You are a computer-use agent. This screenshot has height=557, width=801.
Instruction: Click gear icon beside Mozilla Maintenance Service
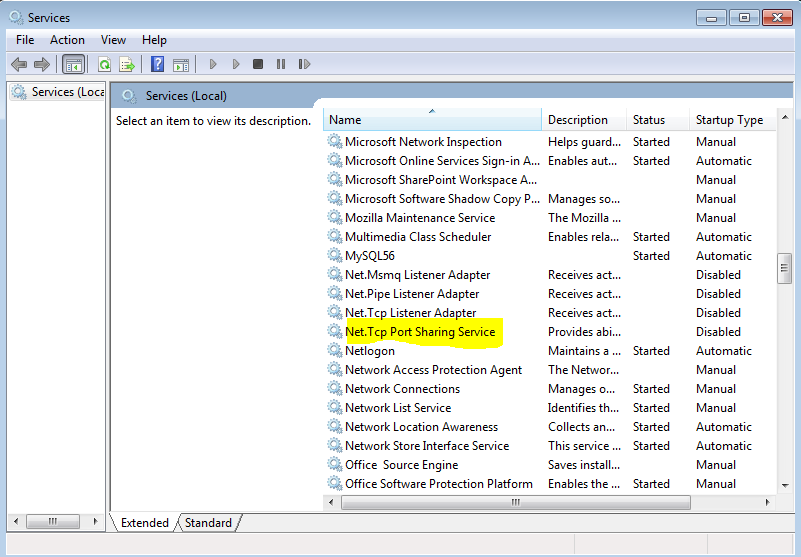[x=335, y=217]
